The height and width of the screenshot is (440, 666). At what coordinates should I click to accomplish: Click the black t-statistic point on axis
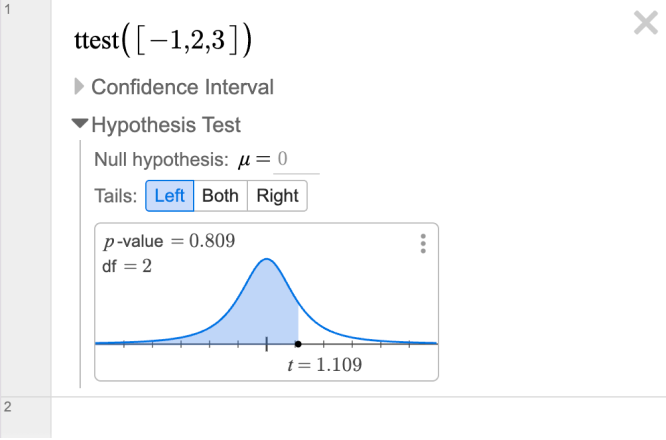click(x=298, y=344)
